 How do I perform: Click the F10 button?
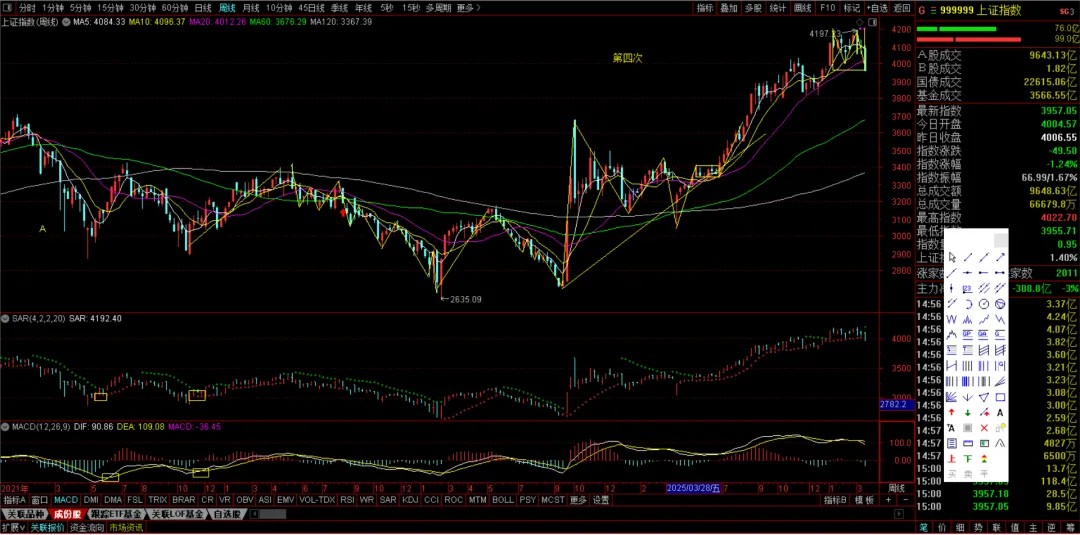click(827, 8)
